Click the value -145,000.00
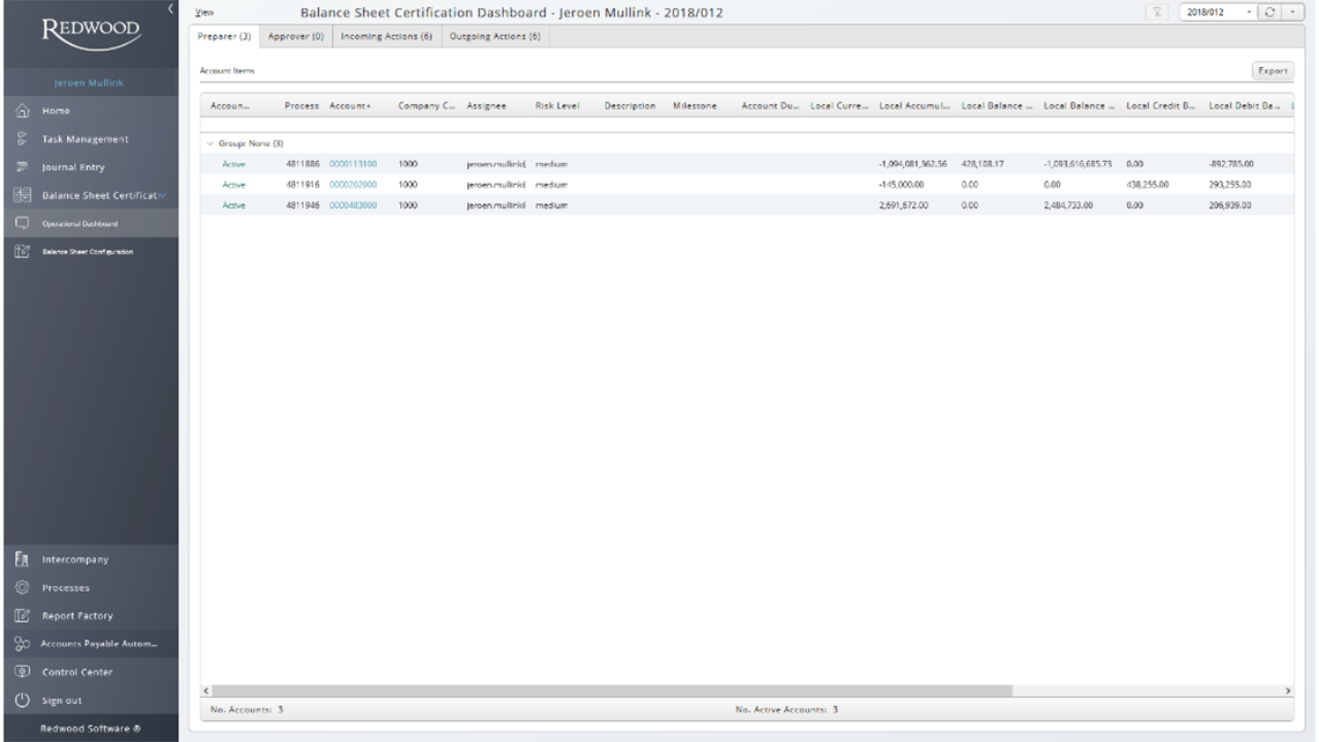1319x742 pixels. coord(903,184)
